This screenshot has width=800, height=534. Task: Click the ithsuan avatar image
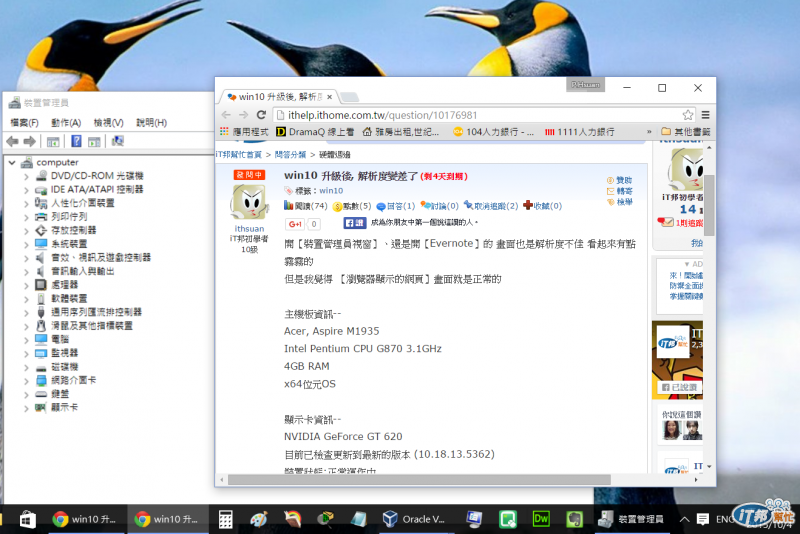tap(249, 202)
